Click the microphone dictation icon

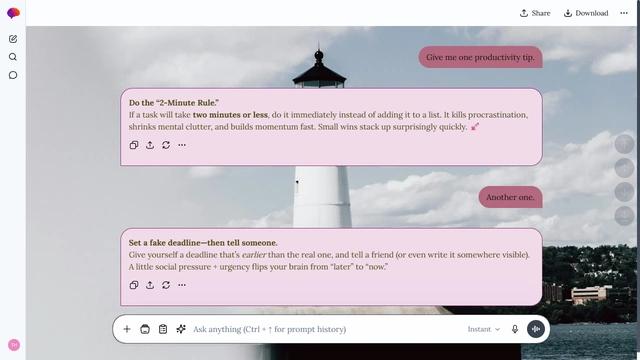click(x=515, y=329)
